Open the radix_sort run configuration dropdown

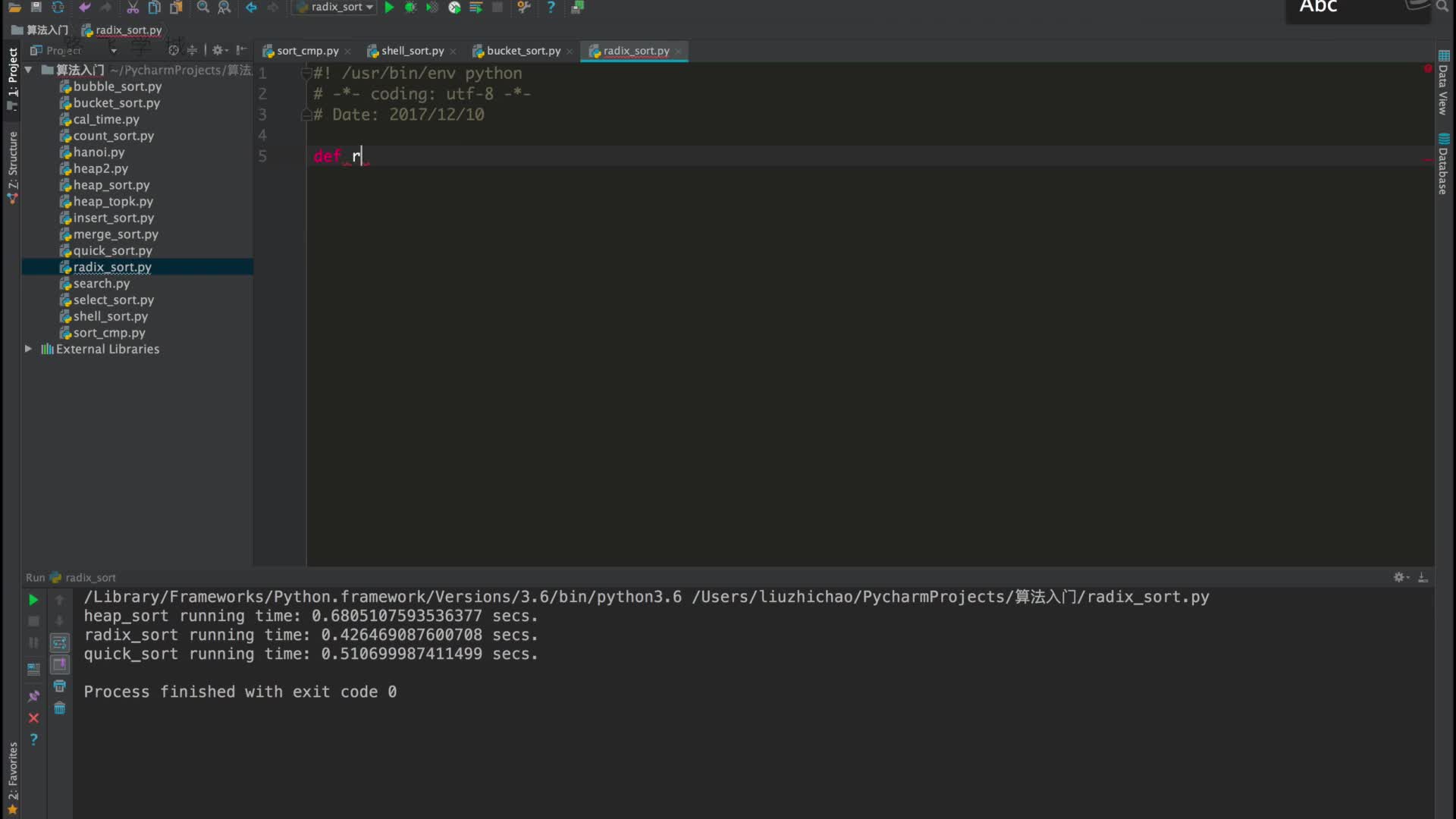click(x=336, y=7)
